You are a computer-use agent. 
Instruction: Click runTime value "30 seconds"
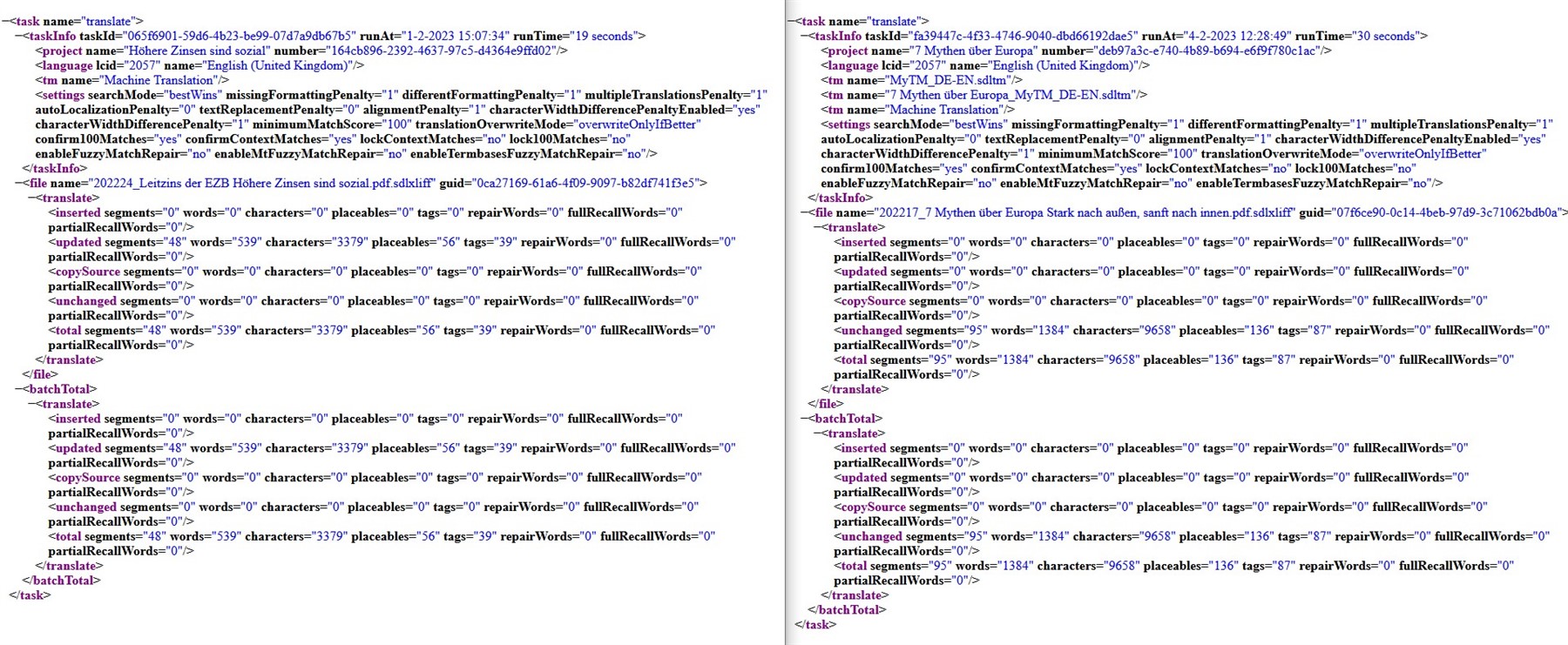point(1385,36)
